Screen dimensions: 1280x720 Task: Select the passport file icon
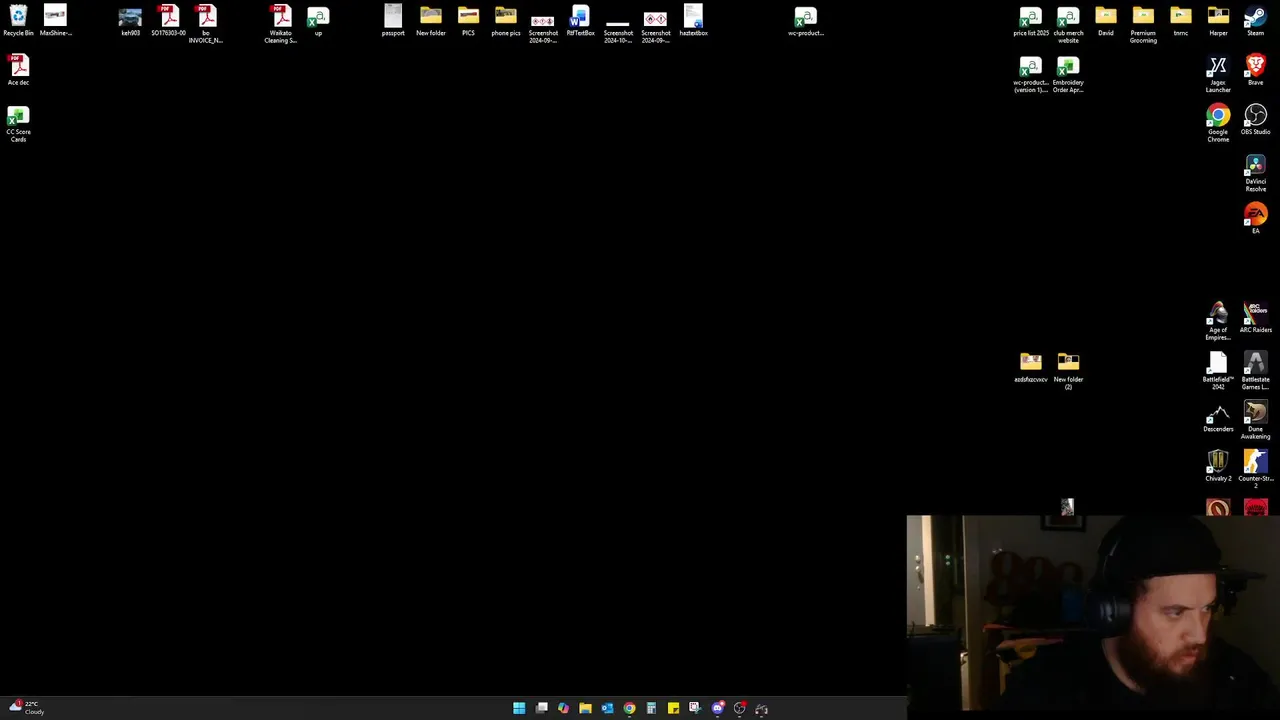pos(393,21)
